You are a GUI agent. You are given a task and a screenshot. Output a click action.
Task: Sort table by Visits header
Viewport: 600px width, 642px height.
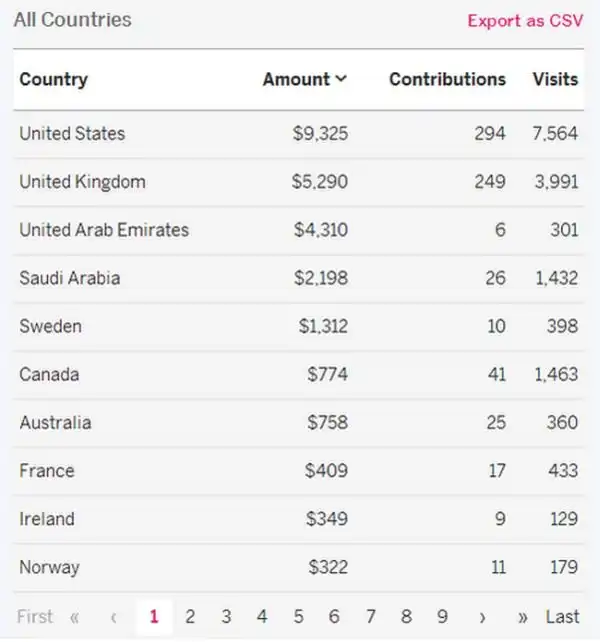click(555, 79)
